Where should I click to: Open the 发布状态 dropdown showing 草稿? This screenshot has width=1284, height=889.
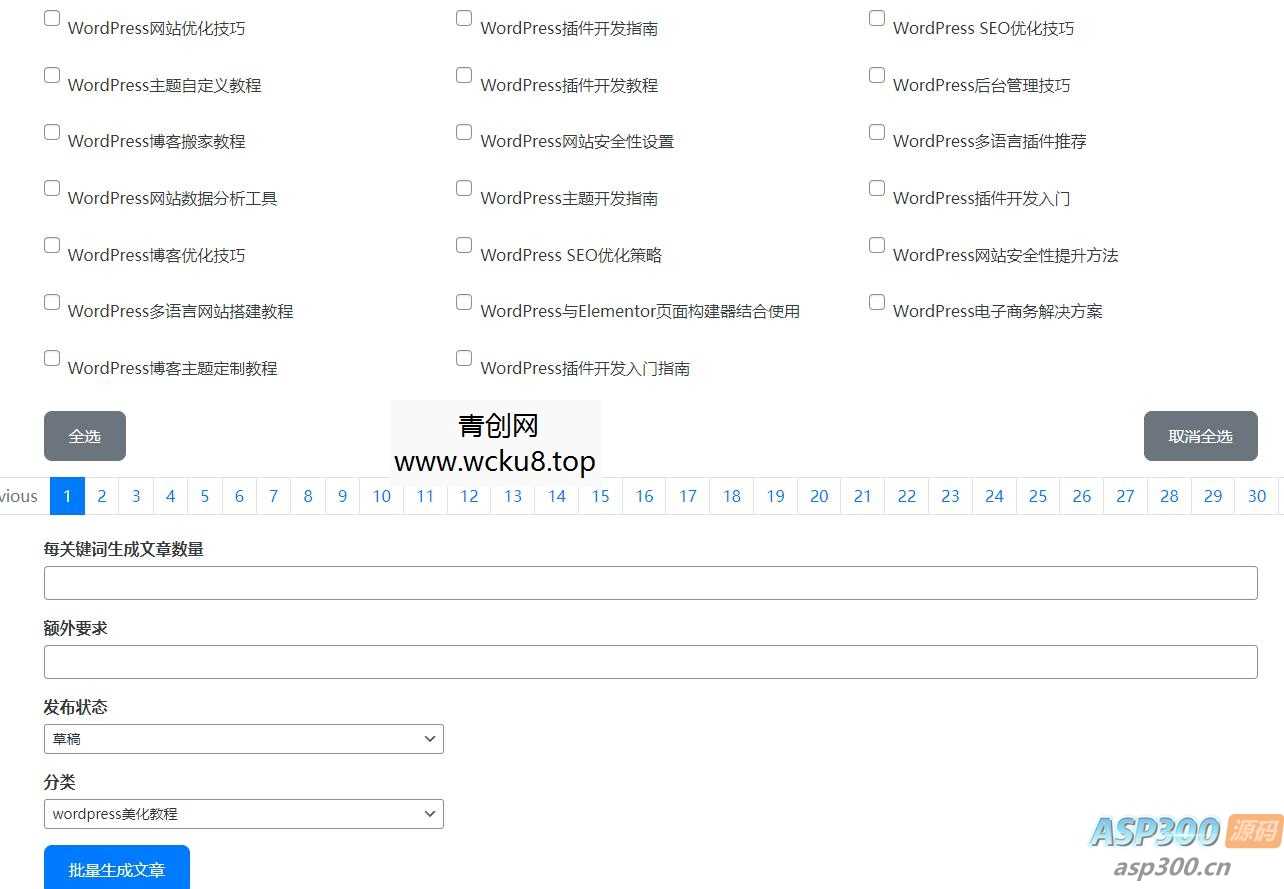point(243,738)
